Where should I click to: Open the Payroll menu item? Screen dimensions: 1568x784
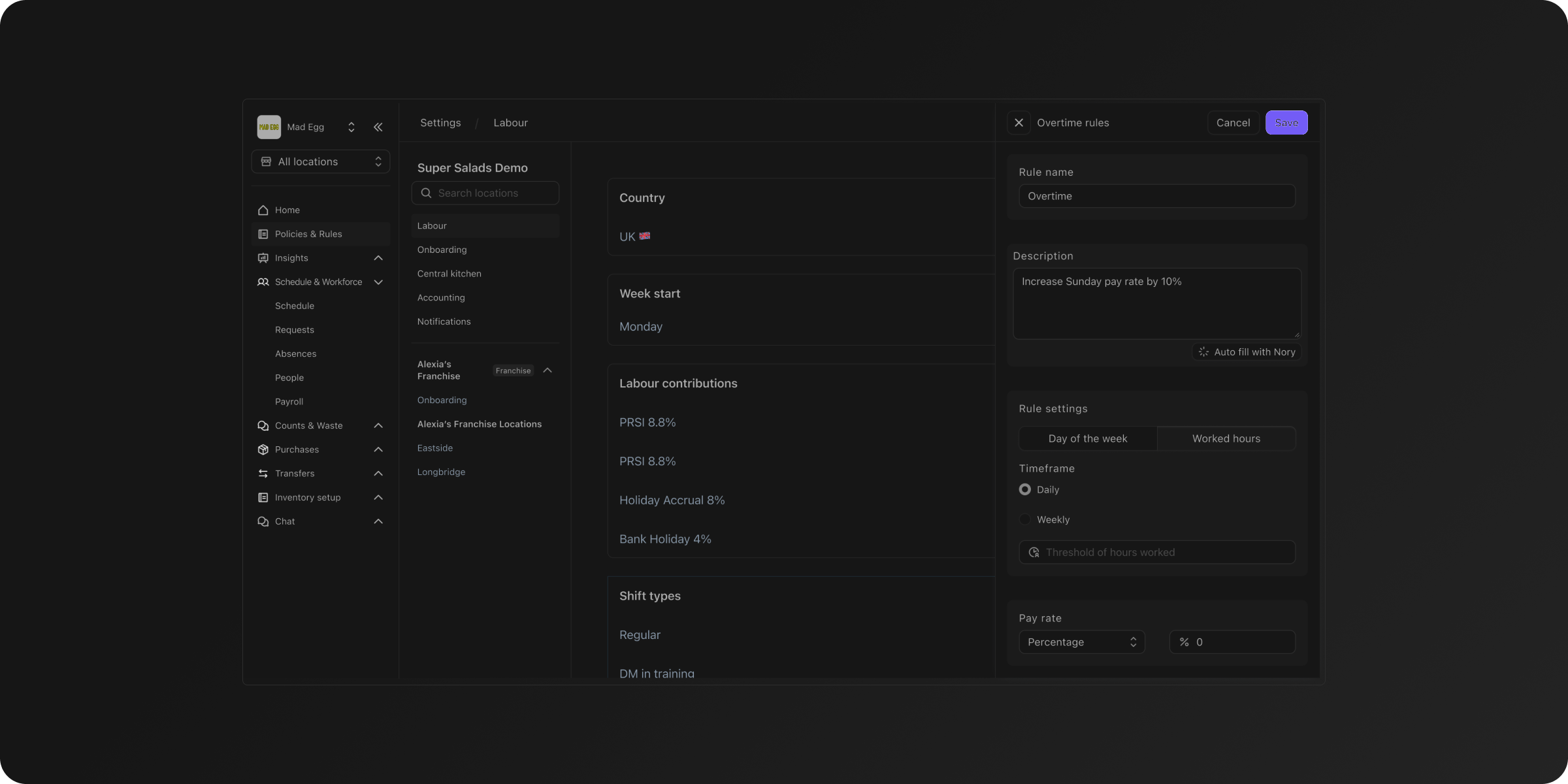tap(289, 402)
